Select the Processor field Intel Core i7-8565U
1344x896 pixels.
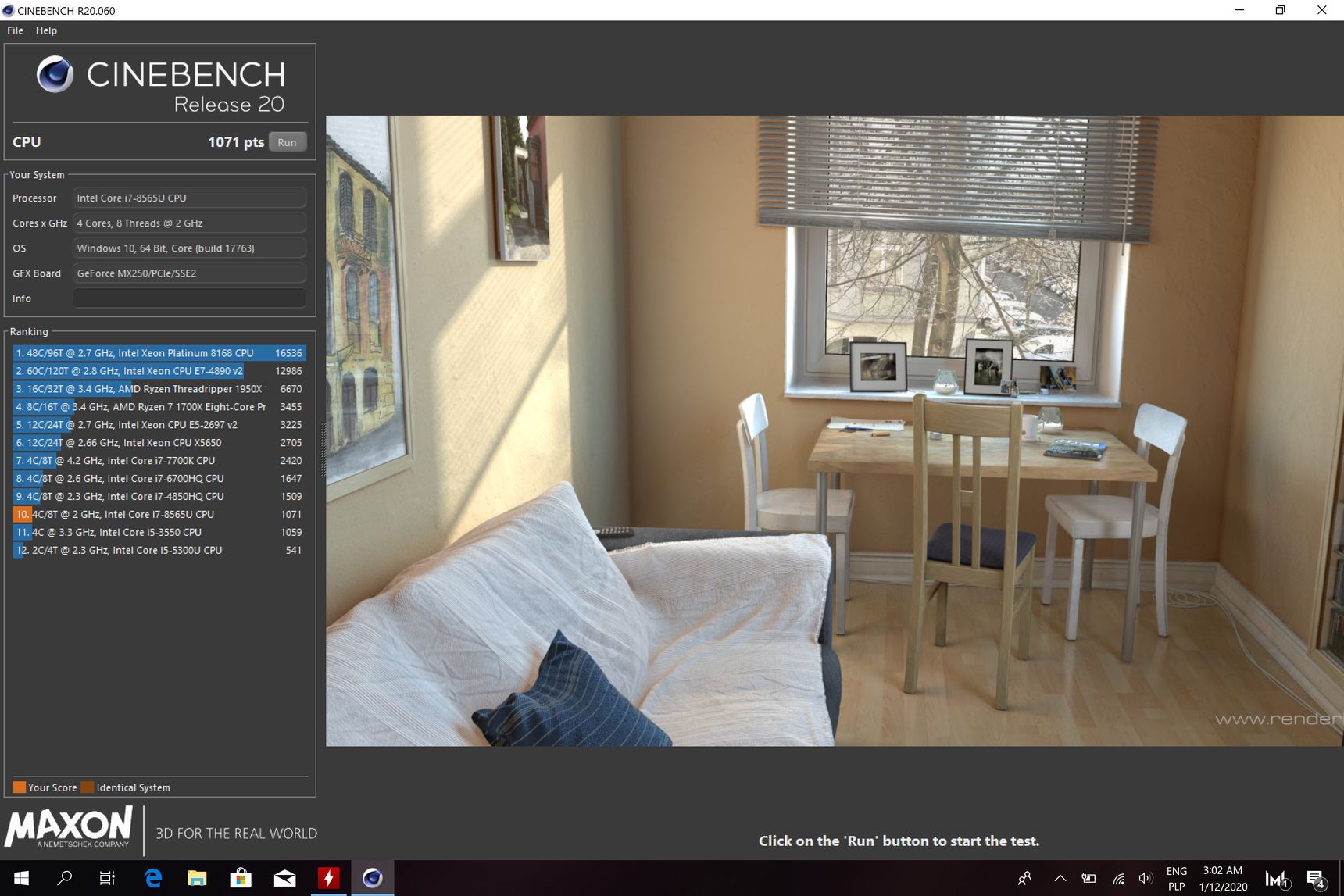click(x=189, y=198)
